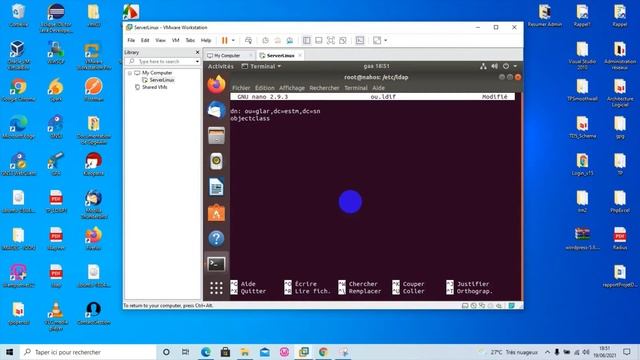This screenshot has height=360, width=640.
Task: Open Ubuntu Software in the dock
Action: coord(216,213)
